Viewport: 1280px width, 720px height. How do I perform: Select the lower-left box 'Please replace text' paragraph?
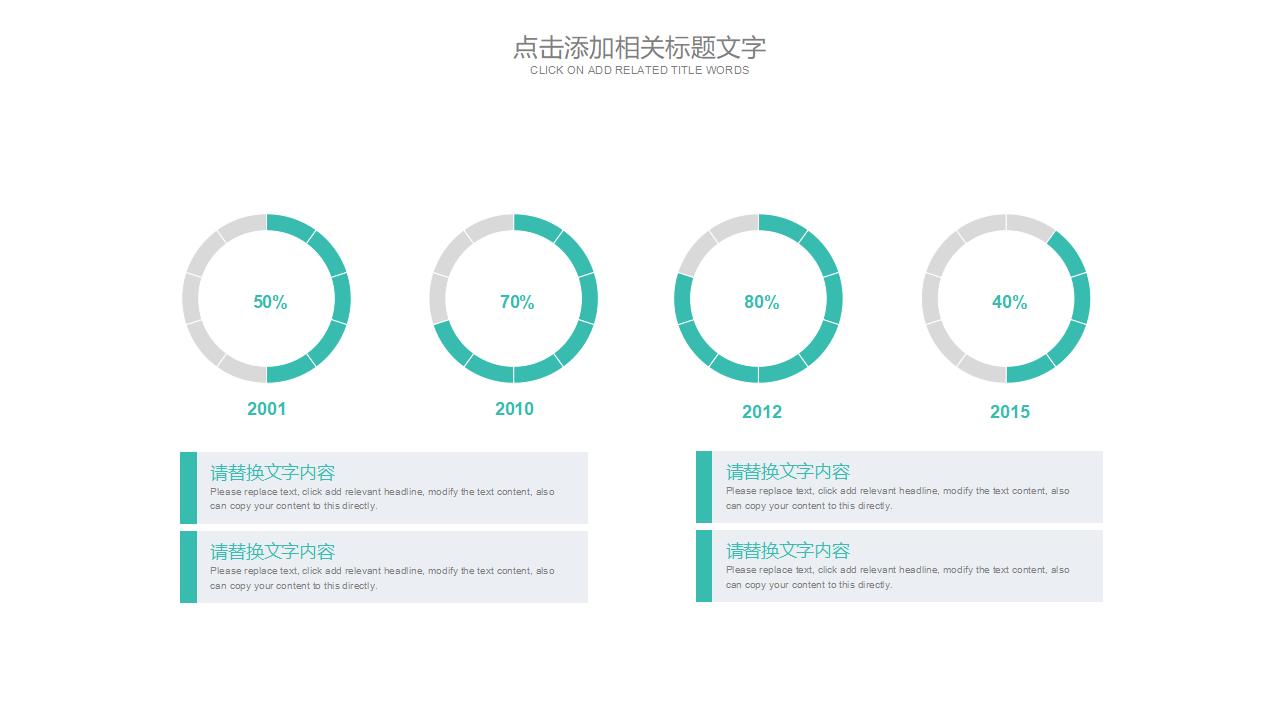(x=382, y=578)
